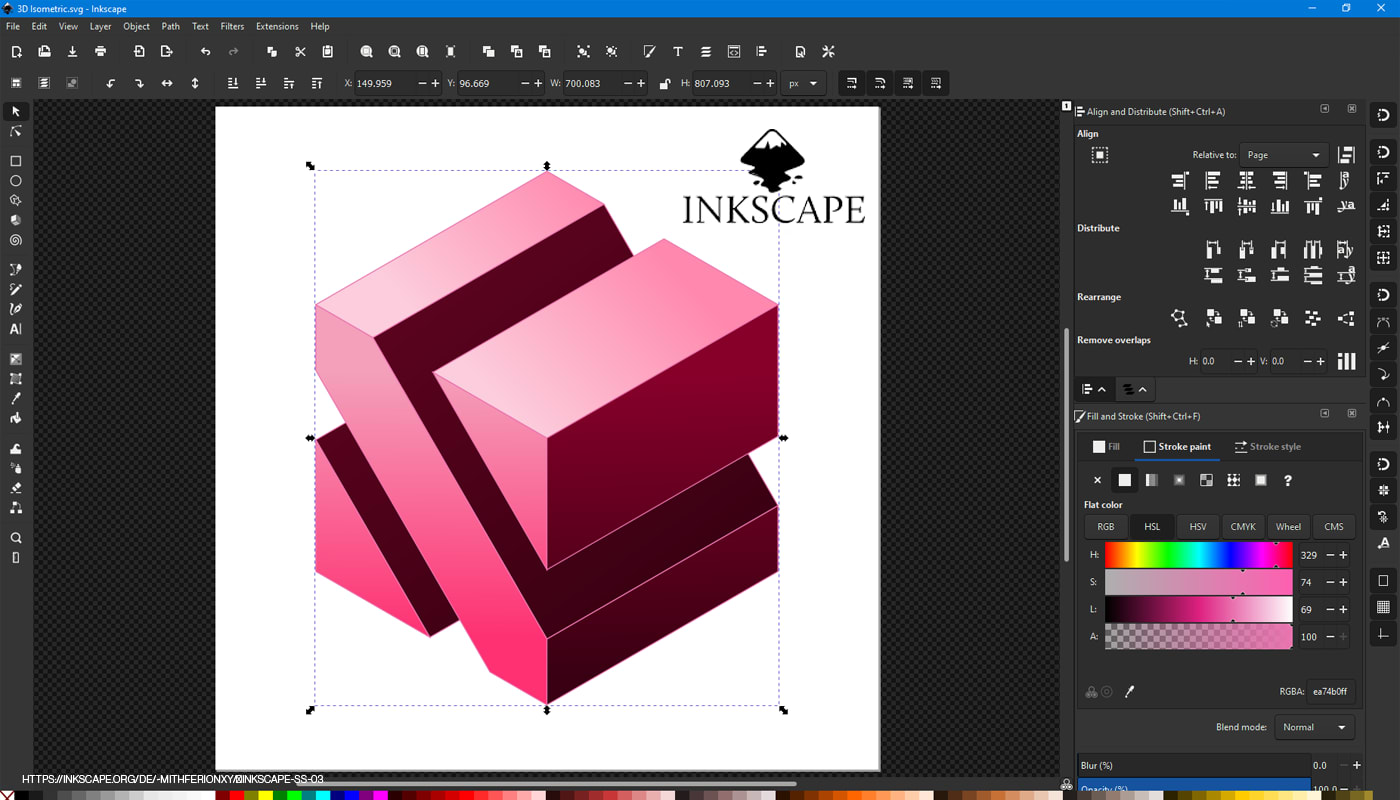This screenshot has width=1400, height=800.
Task: Open the Filters menu
Action: [x=232, y=26]
